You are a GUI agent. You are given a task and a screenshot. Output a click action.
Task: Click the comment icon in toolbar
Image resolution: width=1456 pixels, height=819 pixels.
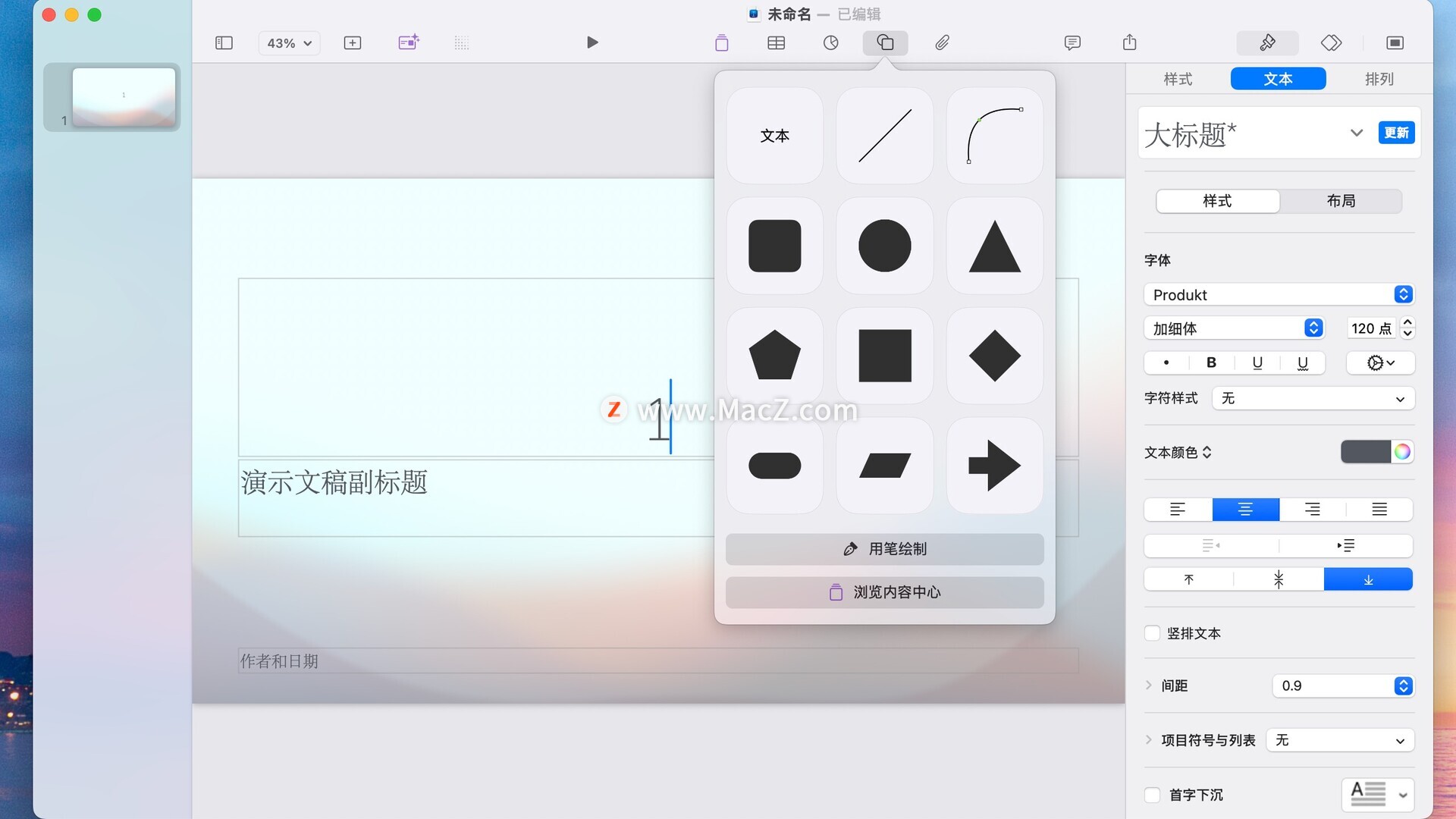point(1072,42)
